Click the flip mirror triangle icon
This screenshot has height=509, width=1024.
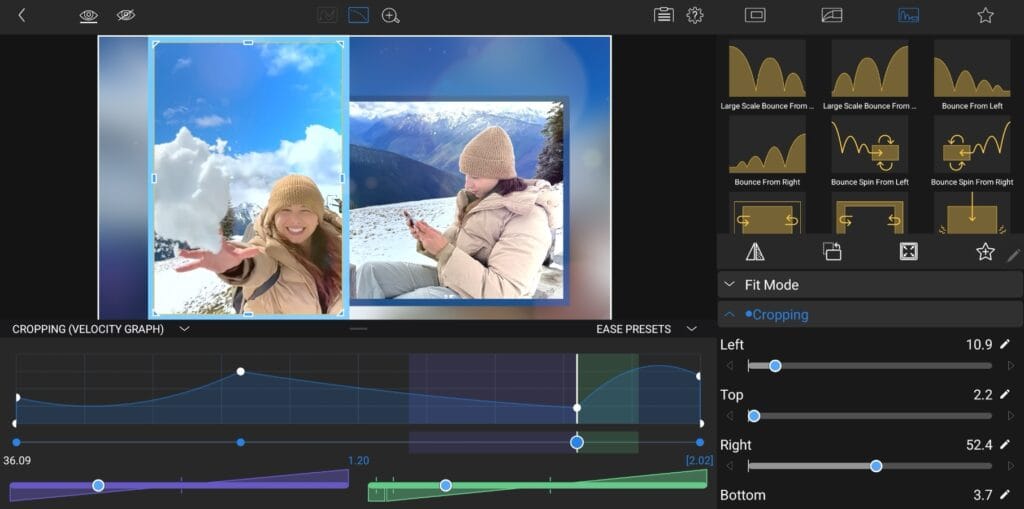[x=755, y=252]
